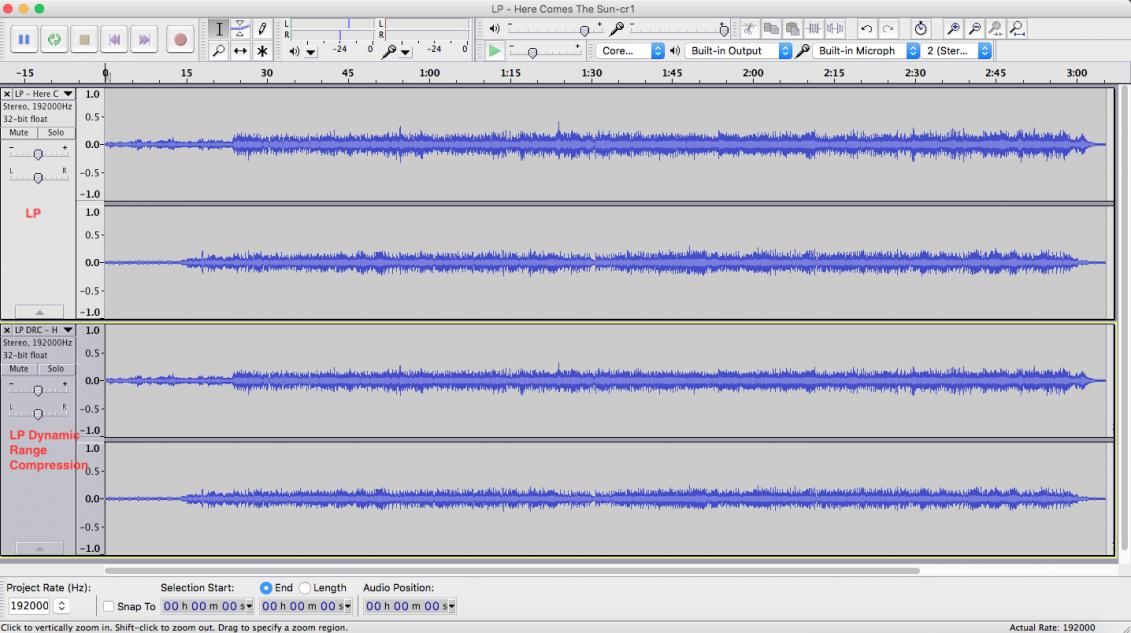1131x633 pixels.
Task: Click the first LP track's gain slider
Action: [37, 154]
